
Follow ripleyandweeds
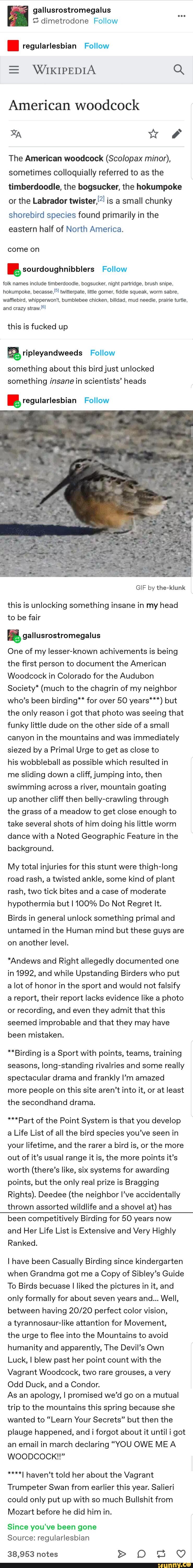pos(102,352)
